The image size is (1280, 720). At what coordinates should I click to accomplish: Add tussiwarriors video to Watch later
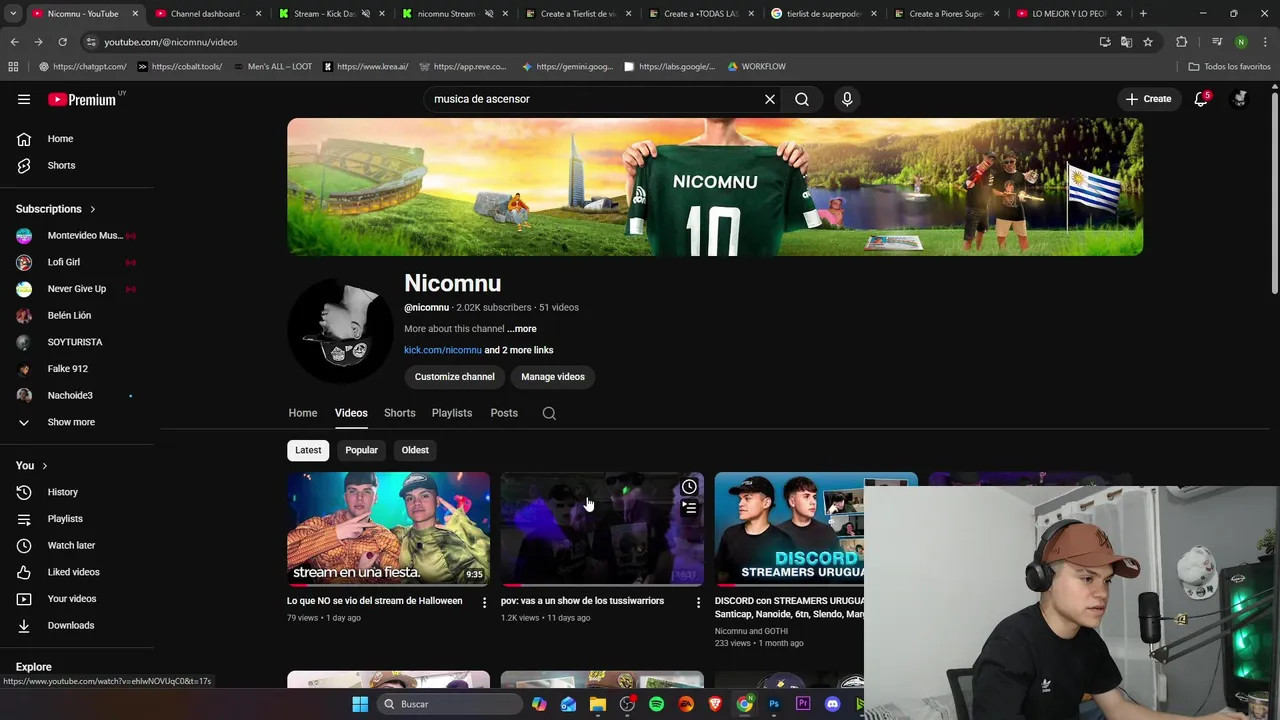(689, 487)
